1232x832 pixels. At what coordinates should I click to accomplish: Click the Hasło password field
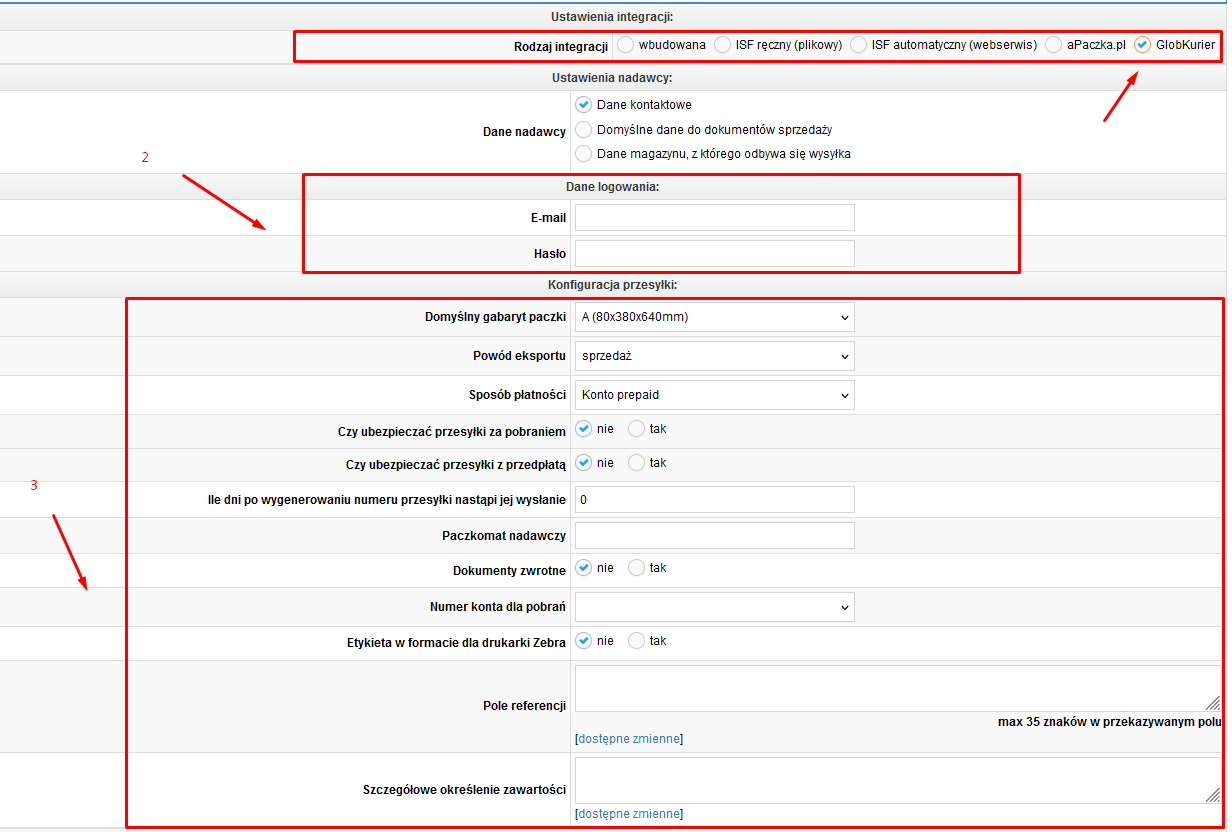click(715, 254)
